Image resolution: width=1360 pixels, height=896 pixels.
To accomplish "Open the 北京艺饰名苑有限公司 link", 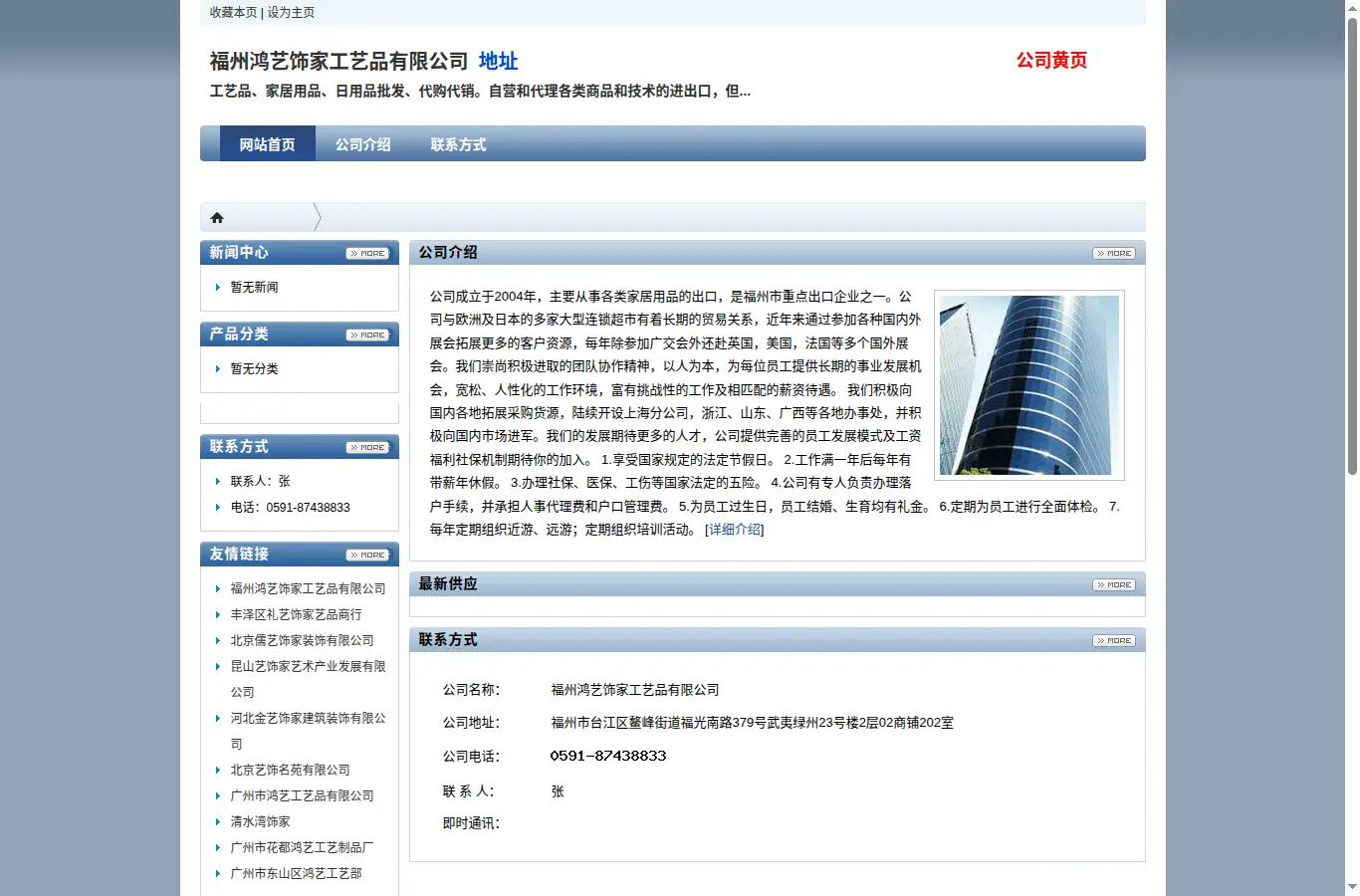I will click(x=291, y=770).
